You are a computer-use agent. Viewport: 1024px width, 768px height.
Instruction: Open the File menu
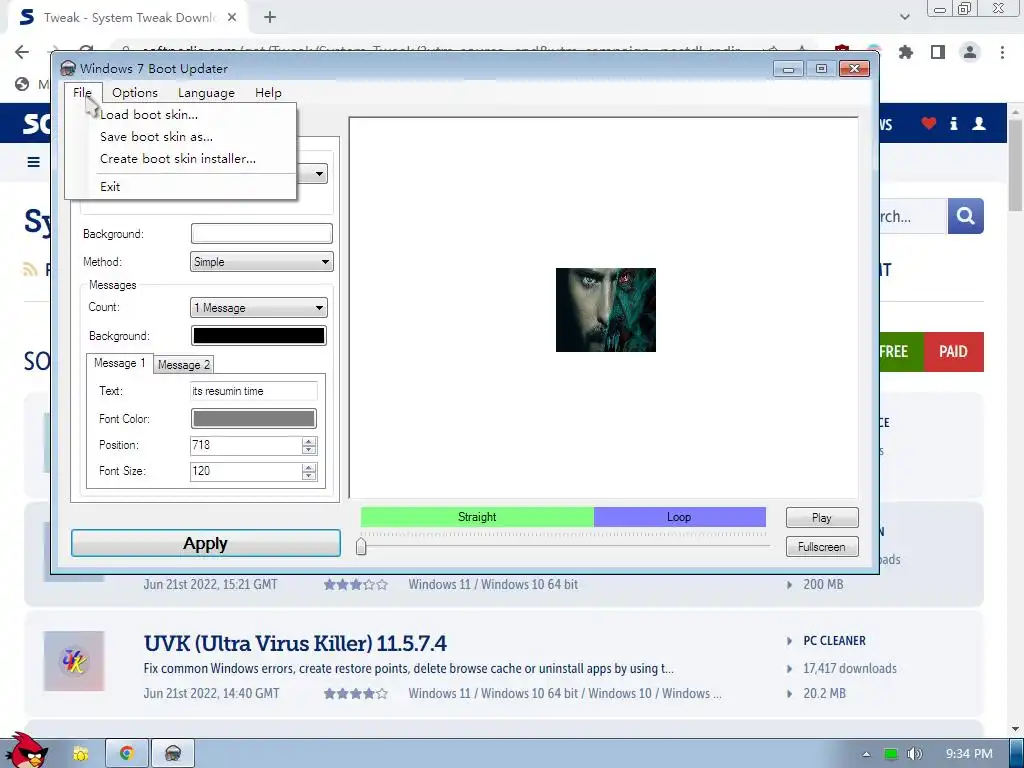pos(82,93)
